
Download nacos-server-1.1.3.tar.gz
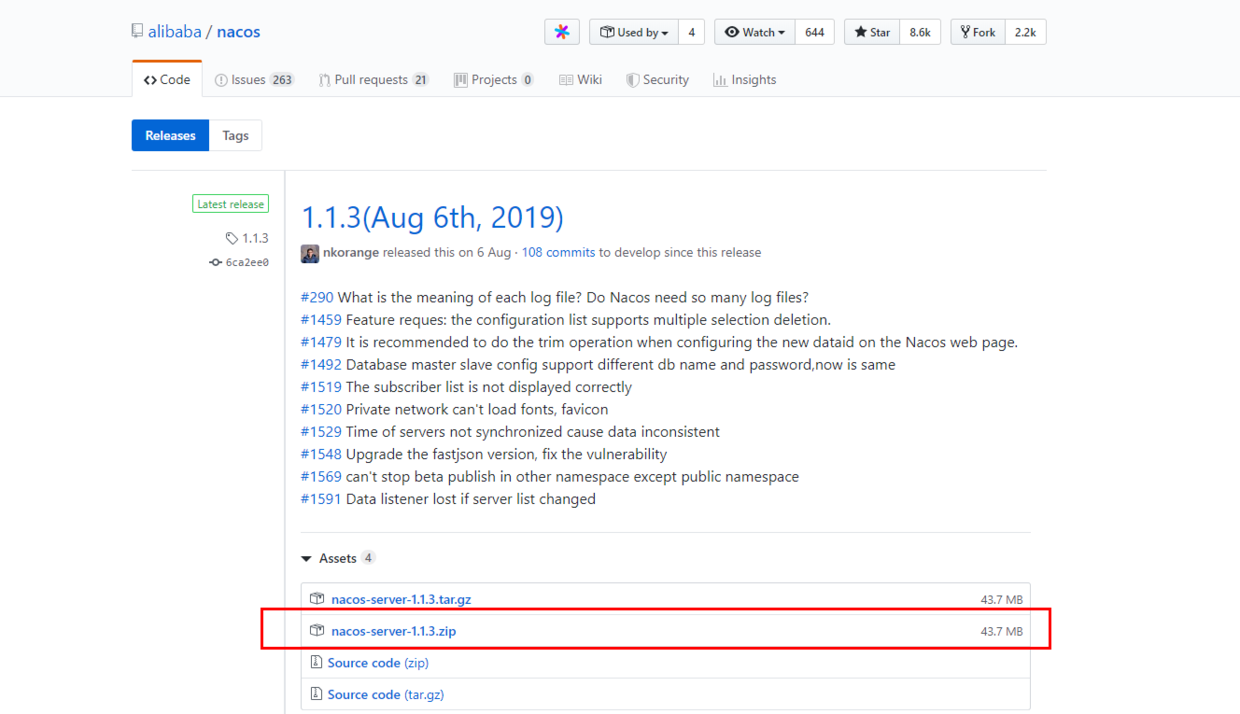click(401, 600)
